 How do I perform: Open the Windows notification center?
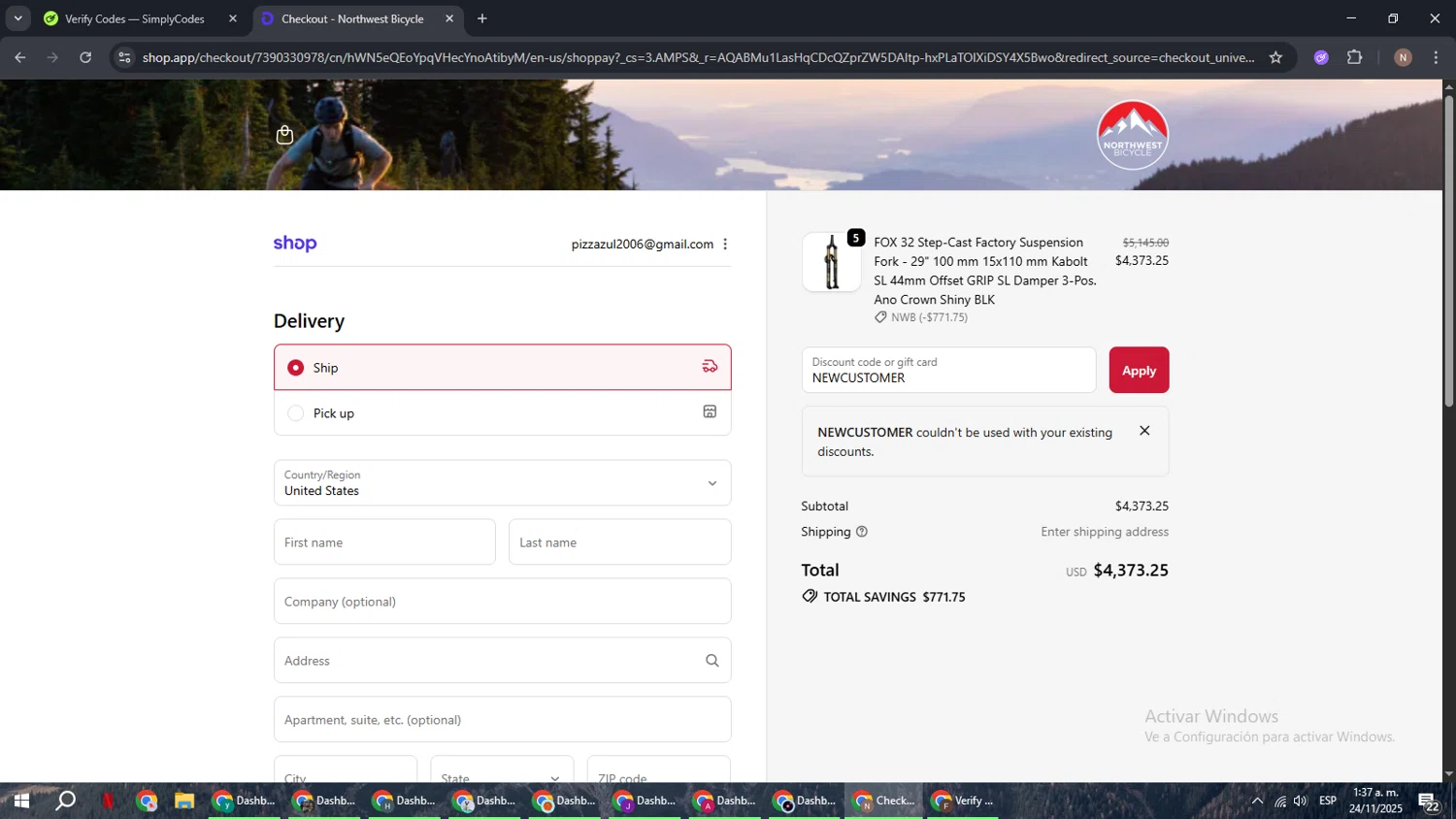coord(1429,802)
